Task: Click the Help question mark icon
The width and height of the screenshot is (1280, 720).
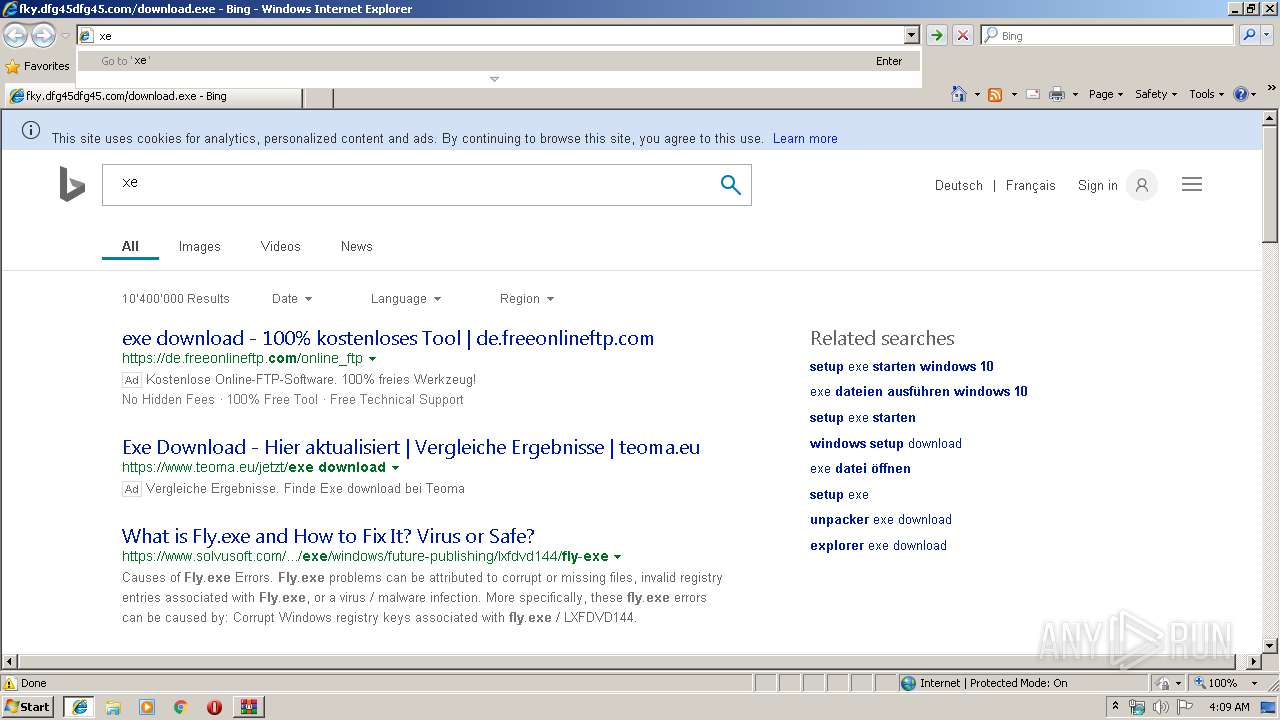Action: (1241, 94)
